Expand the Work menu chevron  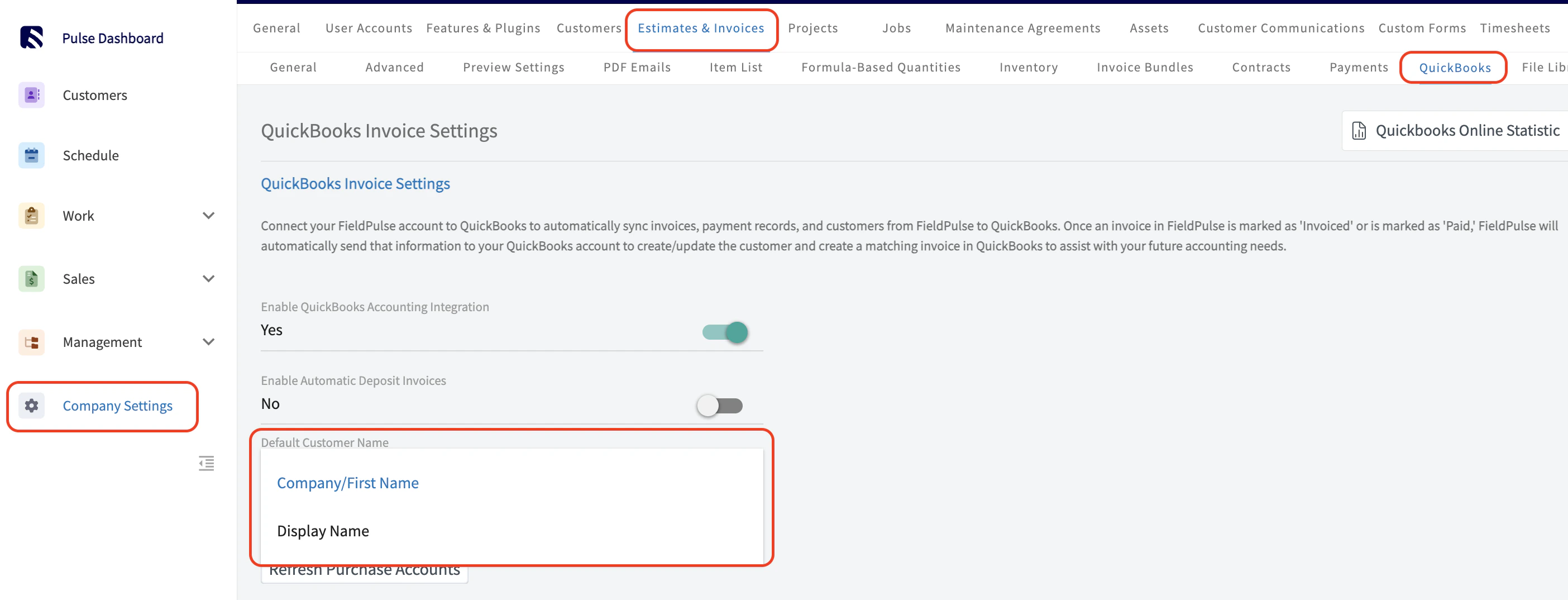click(208, 216)
